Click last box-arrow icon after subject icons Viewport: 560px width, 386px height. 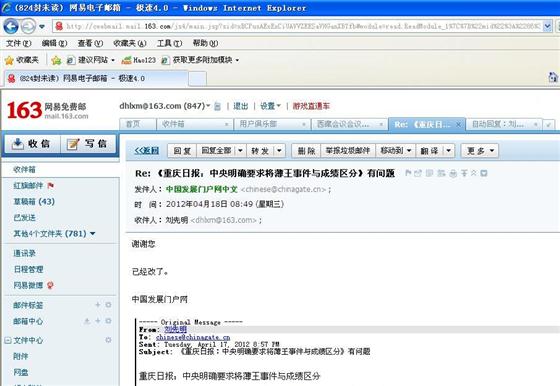[484, 173]
